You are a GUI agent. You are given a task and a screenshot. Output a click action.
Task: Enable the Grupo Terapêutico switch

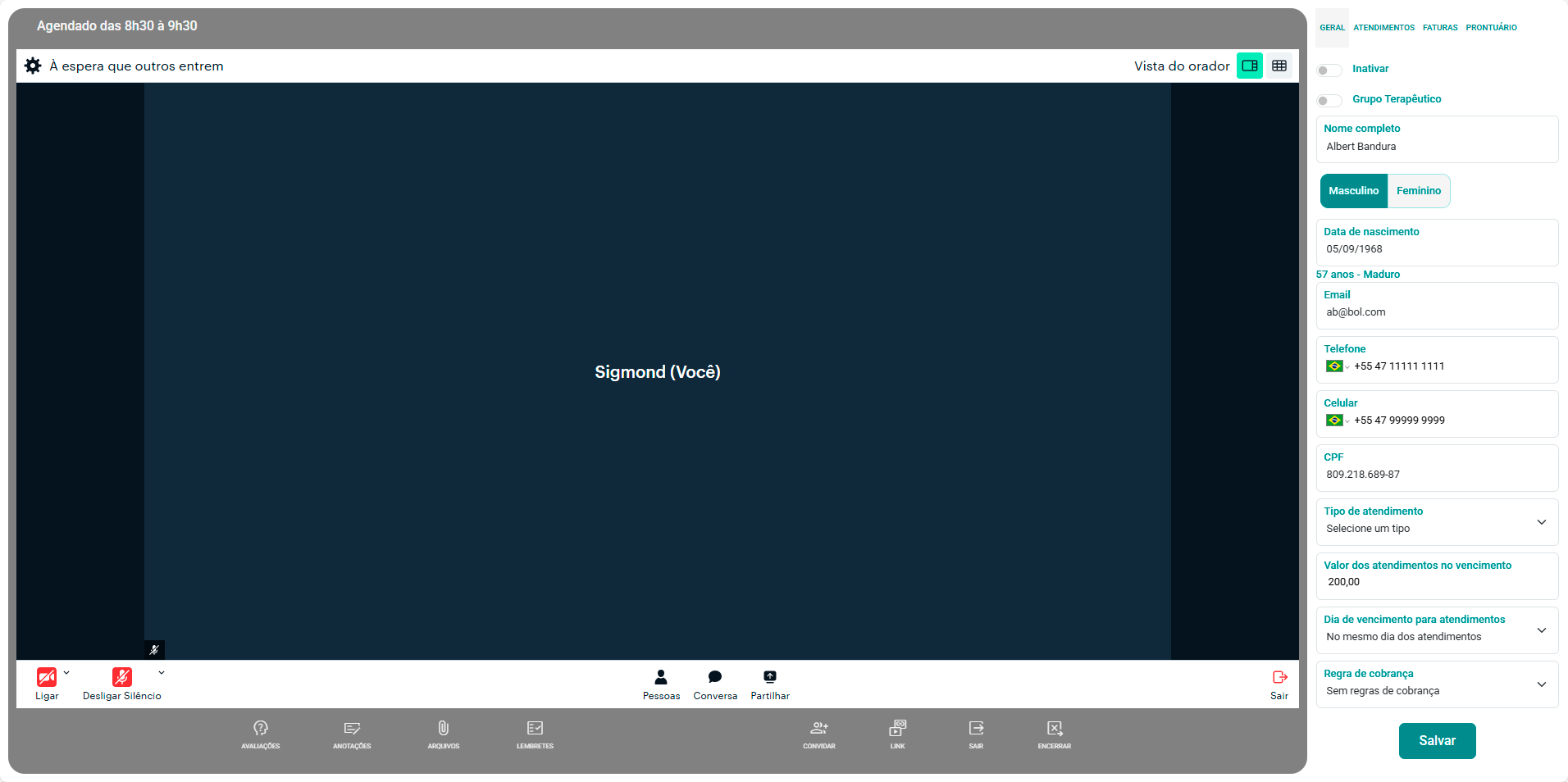click(1329, 100)
